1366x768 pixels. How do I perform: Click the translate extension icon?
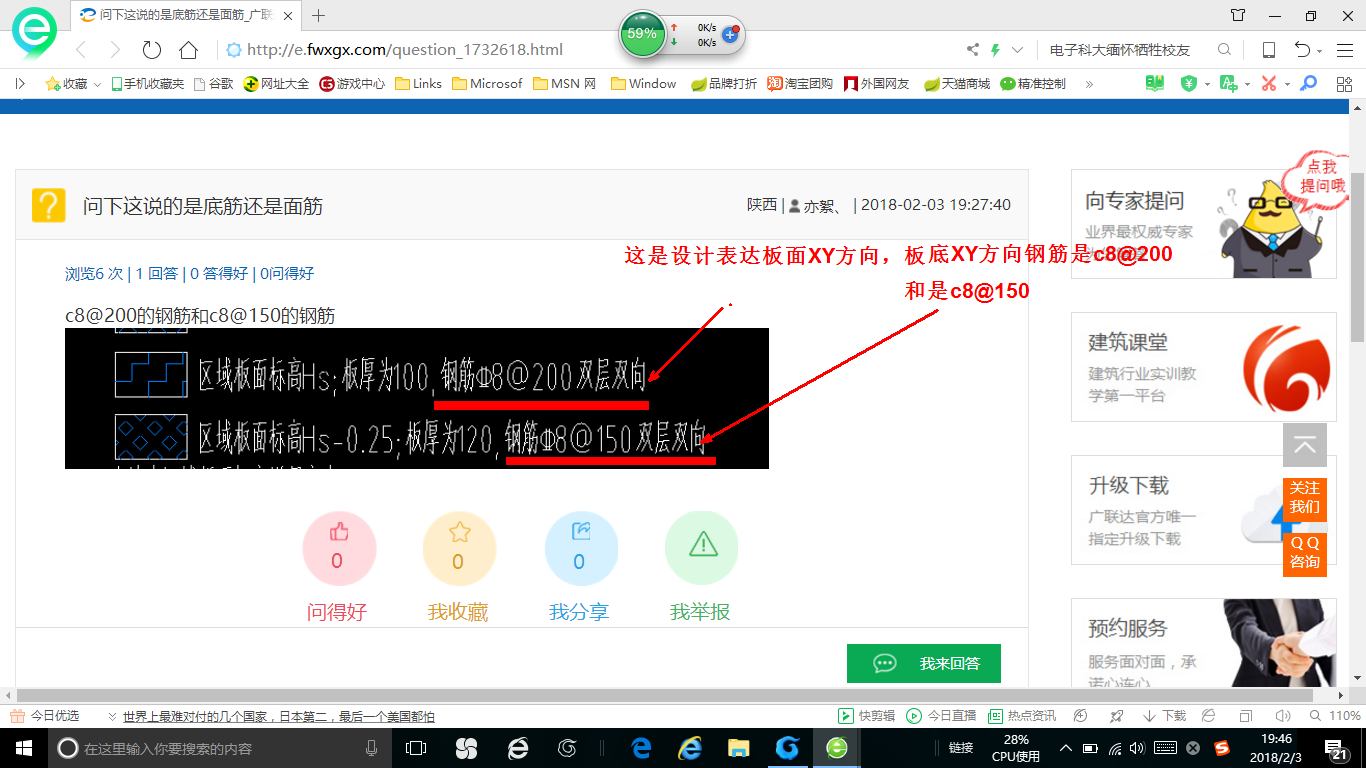[1229, 84]
